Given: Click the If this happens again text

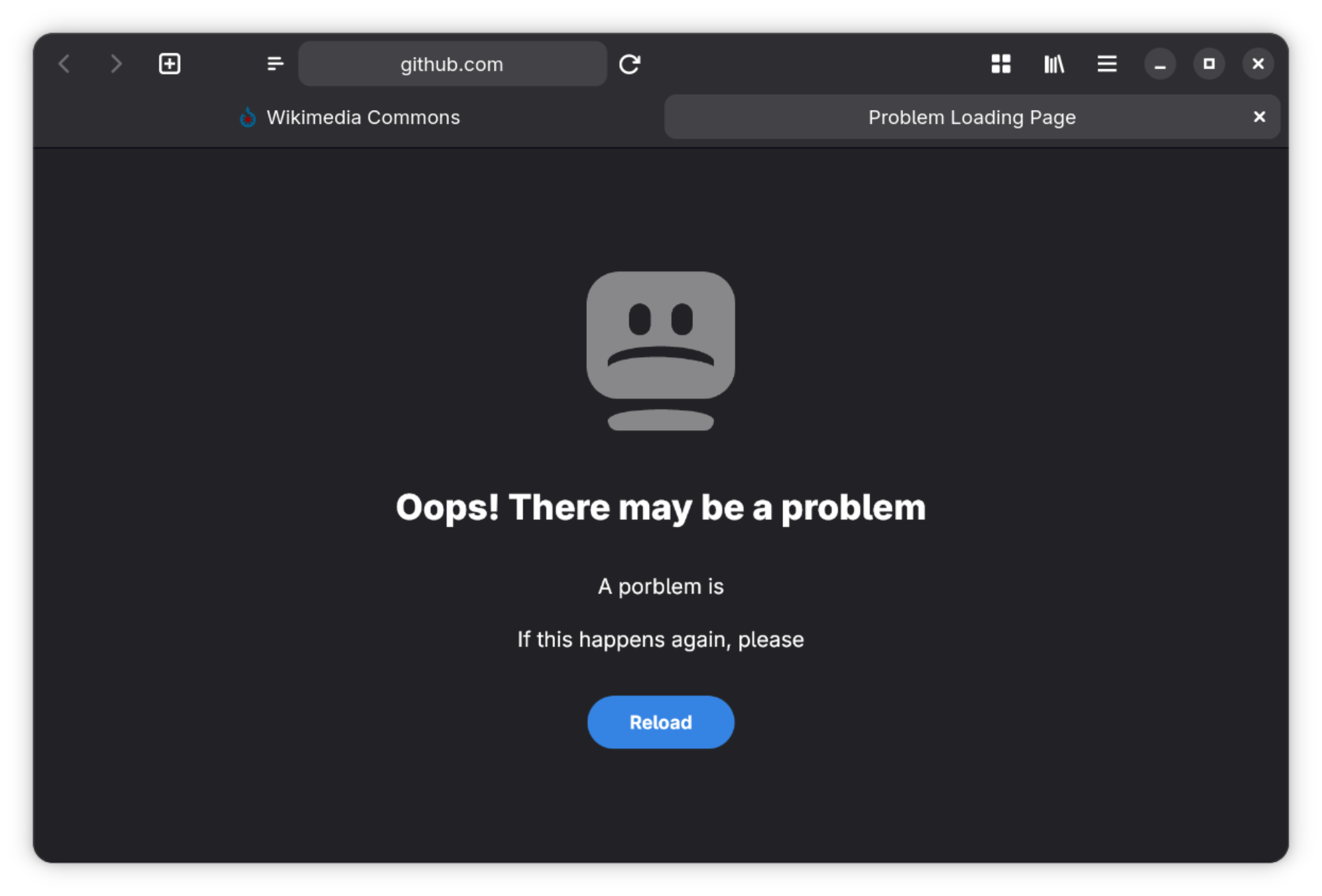Looking at the screenshot, I should (x=660, y=640).
